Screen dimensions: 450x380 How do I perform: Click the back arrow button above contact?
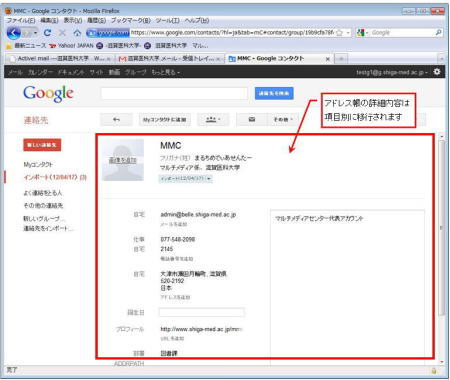coord(116,119)
